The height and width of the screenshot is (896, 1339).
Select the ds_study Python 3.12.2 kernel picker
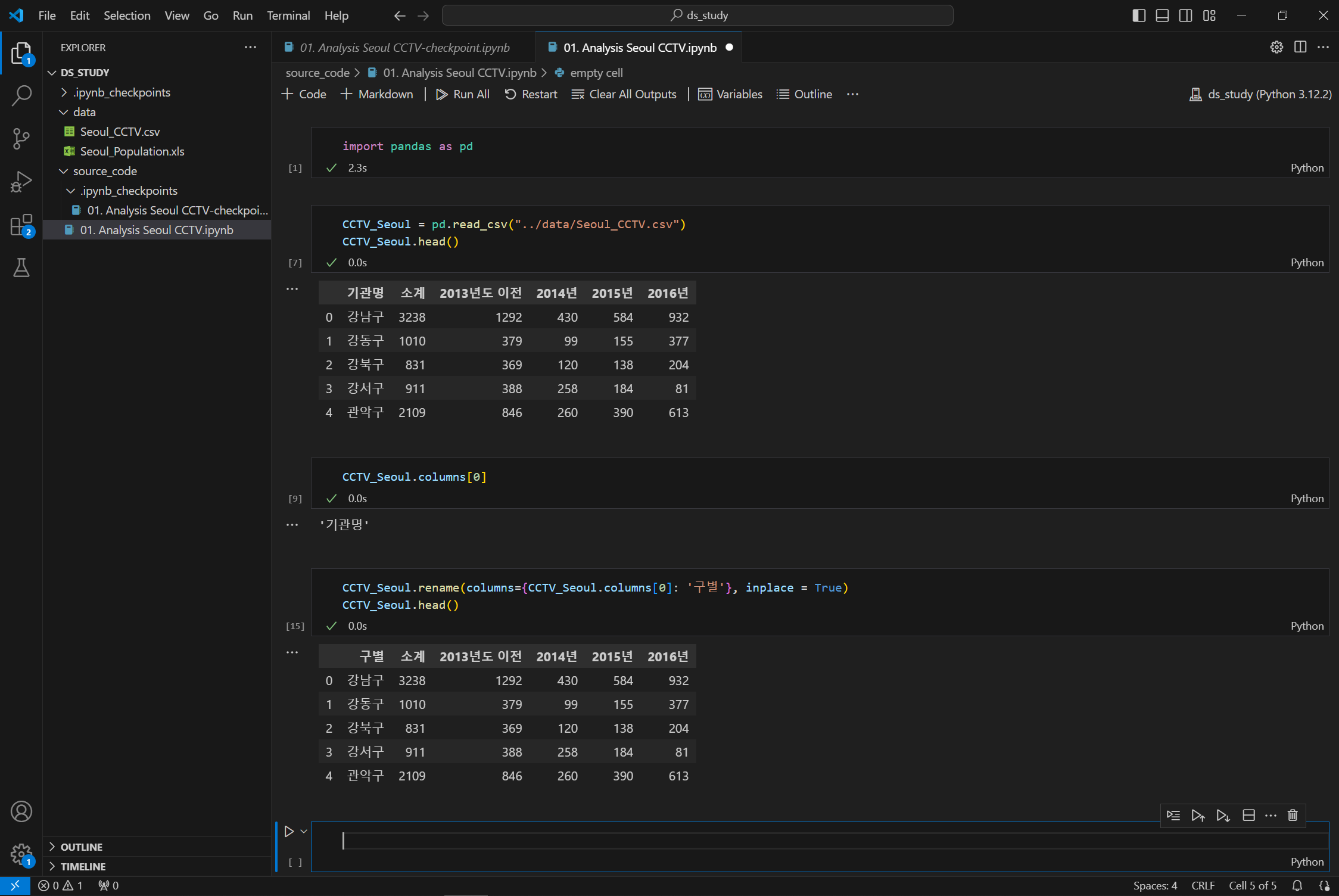point(1260,94)
